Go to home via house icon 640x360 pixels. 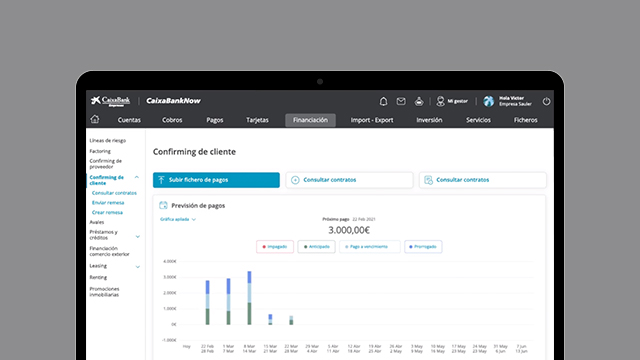pyautogui.click(x=95, y=119)
